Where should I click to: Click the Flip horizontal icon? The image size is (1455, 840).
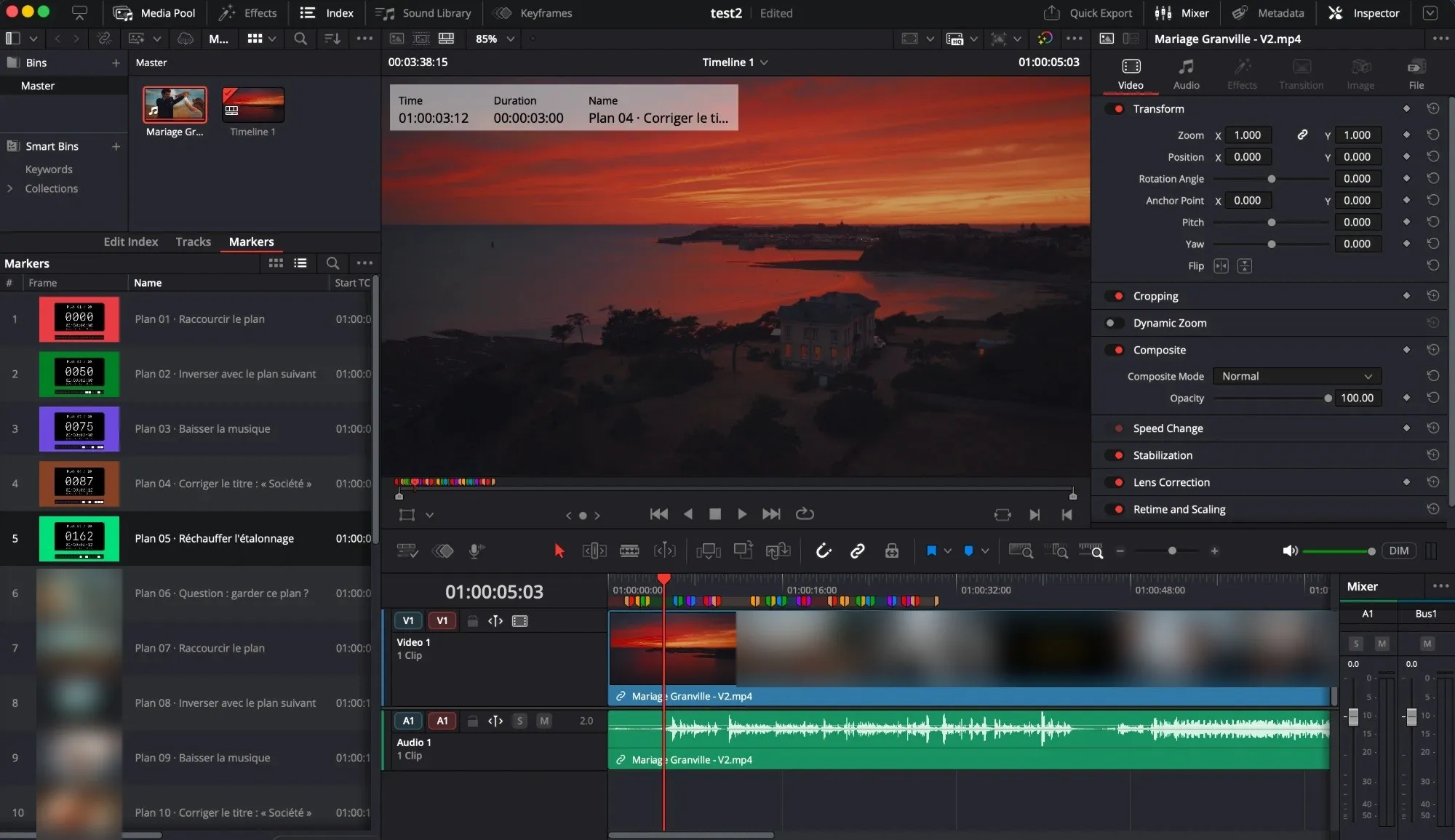click(x=1221, y=266)
